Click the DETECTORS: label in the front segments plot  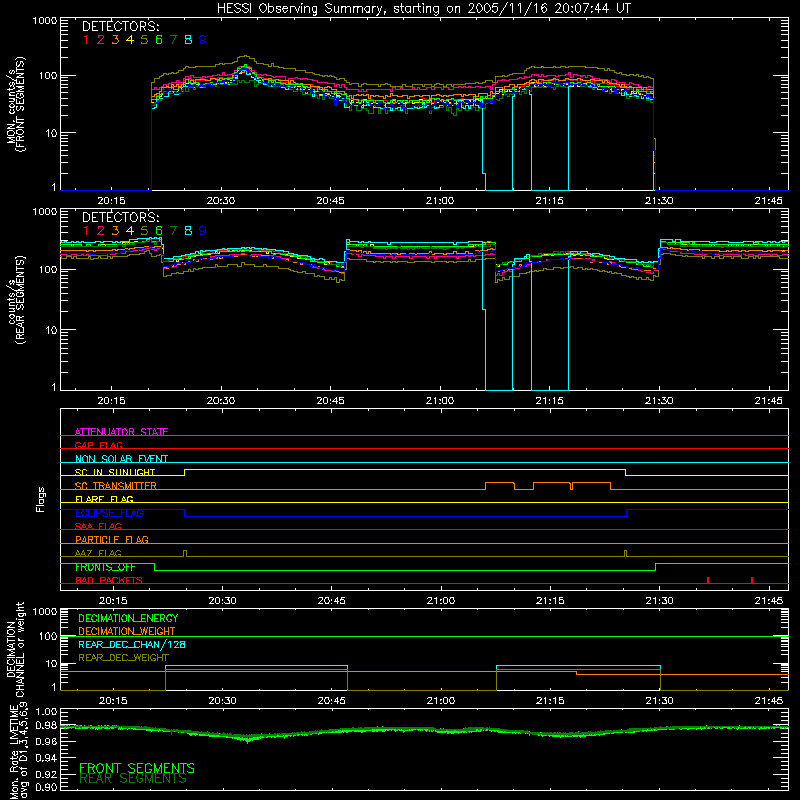point(121,26)
